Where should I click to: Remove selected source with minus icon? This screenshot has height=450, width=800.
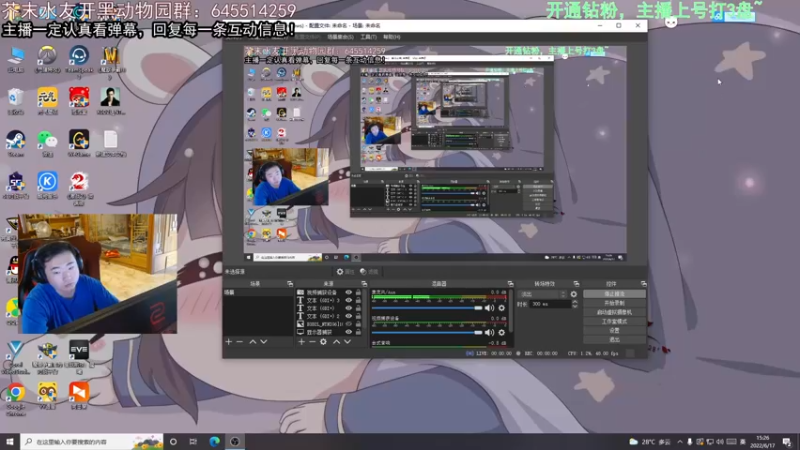pyautogui.click(x=312, y=341)
